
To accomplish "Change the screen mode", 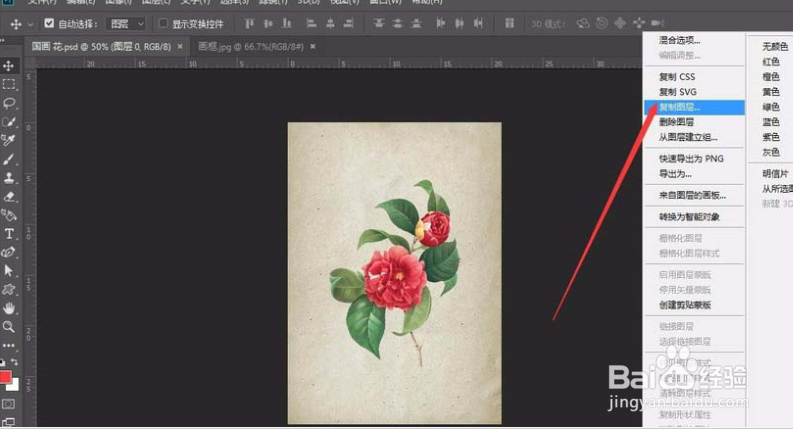I will pos(9,421).
